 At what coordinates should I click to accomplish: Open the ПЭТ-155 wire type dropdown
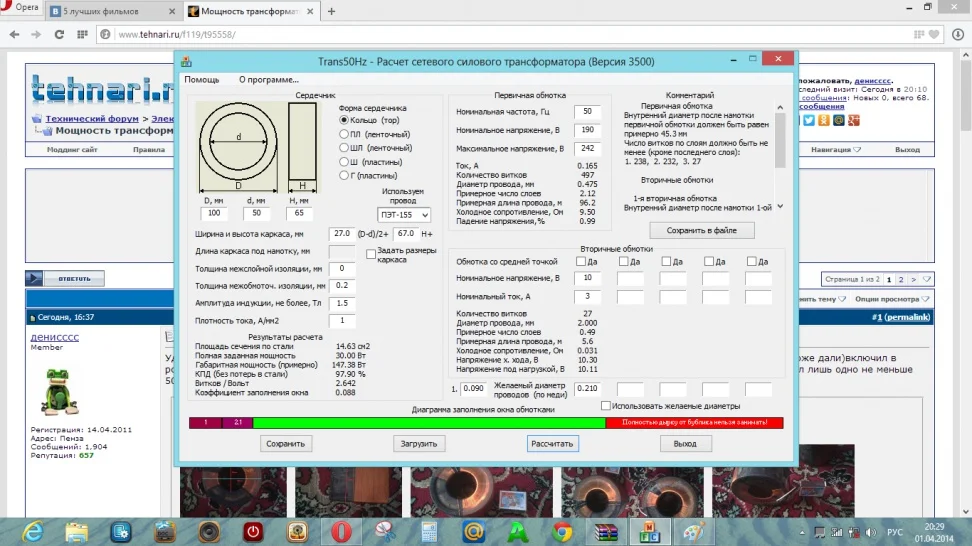click(404, 214)
